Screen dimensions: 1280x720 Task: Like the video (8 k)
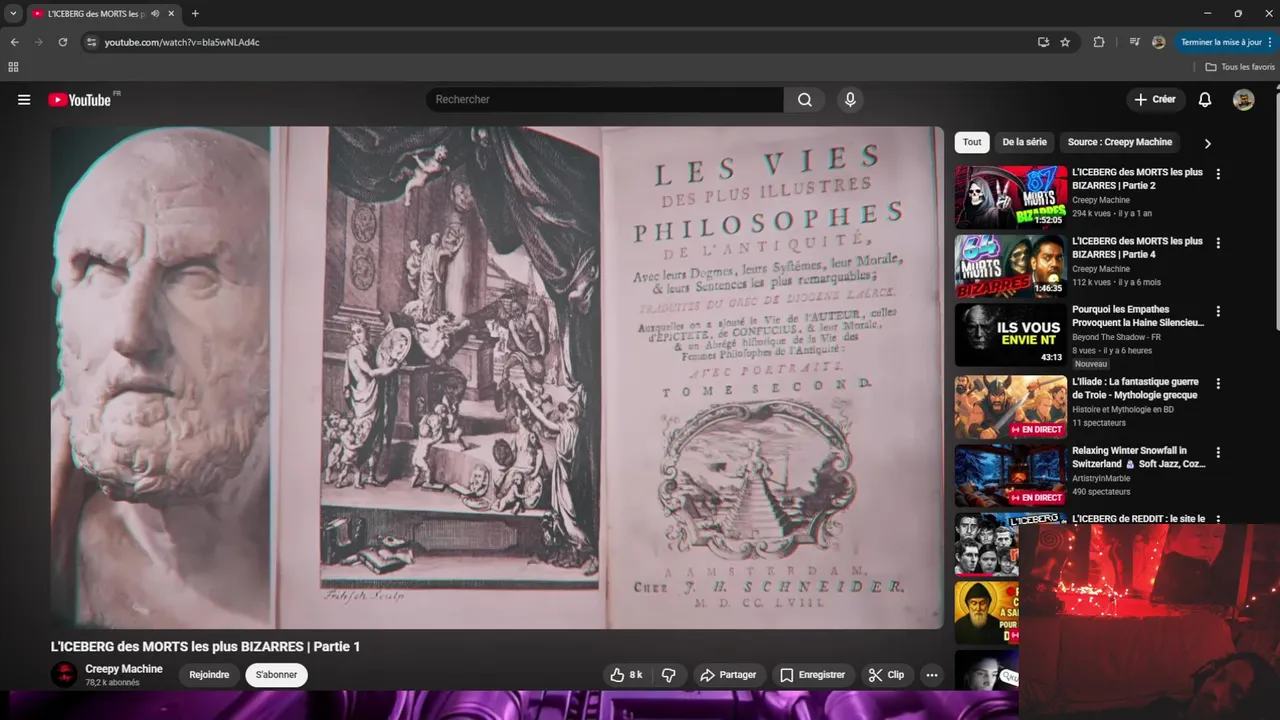click(627, 675)
